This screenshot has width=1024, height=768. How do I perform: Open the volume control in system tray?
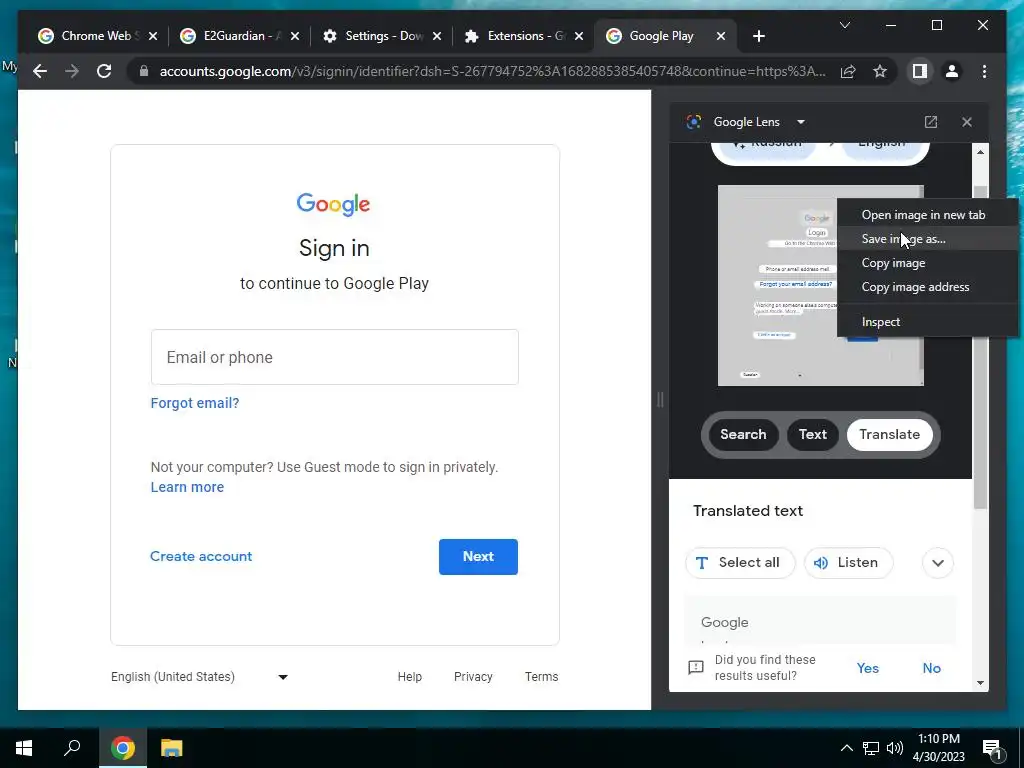pyautogui.click(x=895, y=748)
